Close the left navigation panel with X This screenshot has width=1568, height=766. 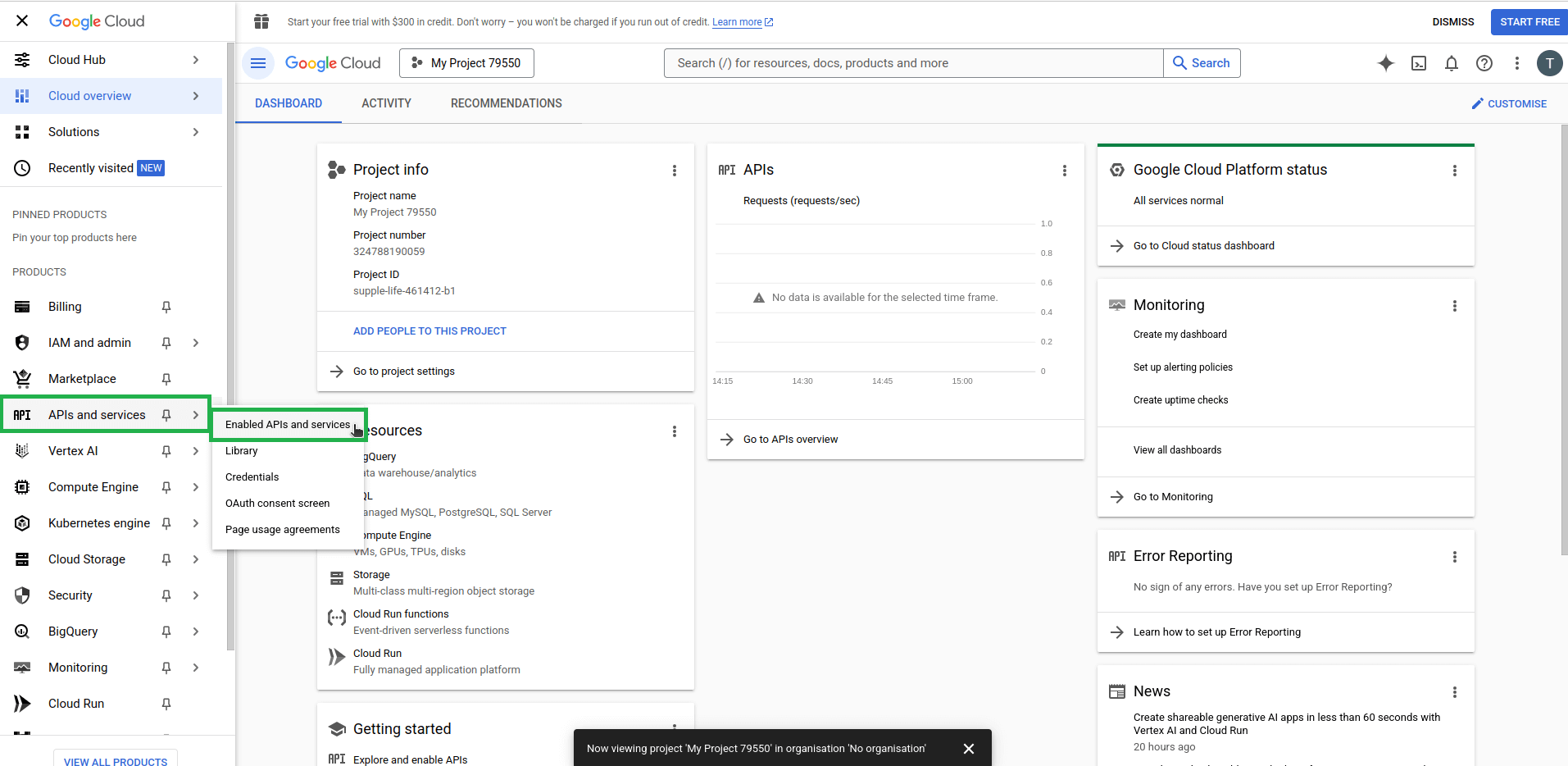22,21
